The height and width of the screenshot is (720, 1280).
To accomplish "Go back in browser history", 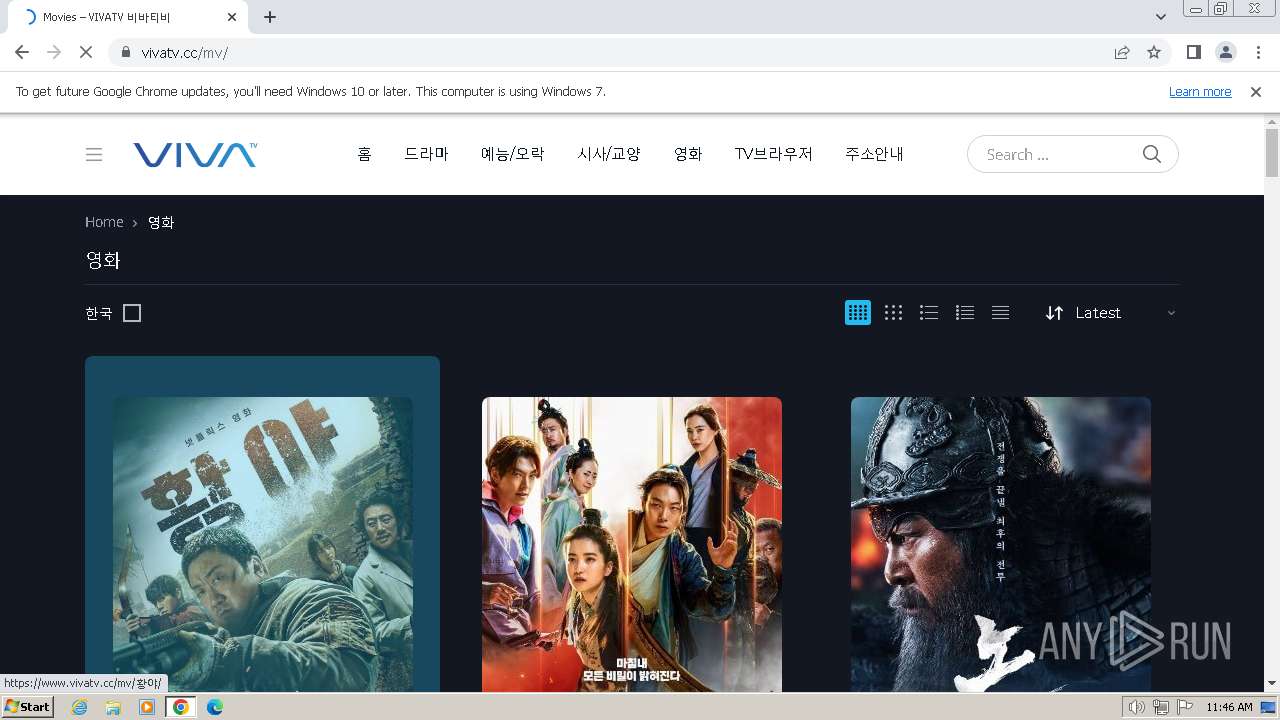I will click(22, 52).
